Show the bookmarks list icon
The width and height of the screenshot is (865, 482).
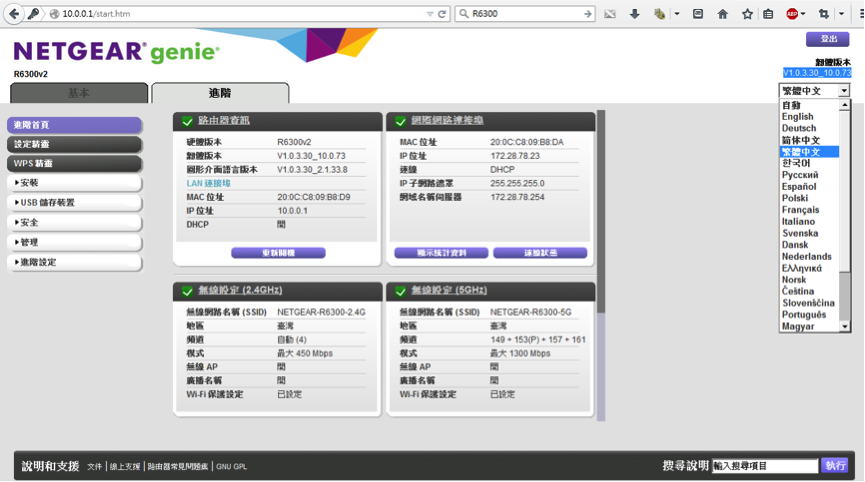[x=768, y=14]
